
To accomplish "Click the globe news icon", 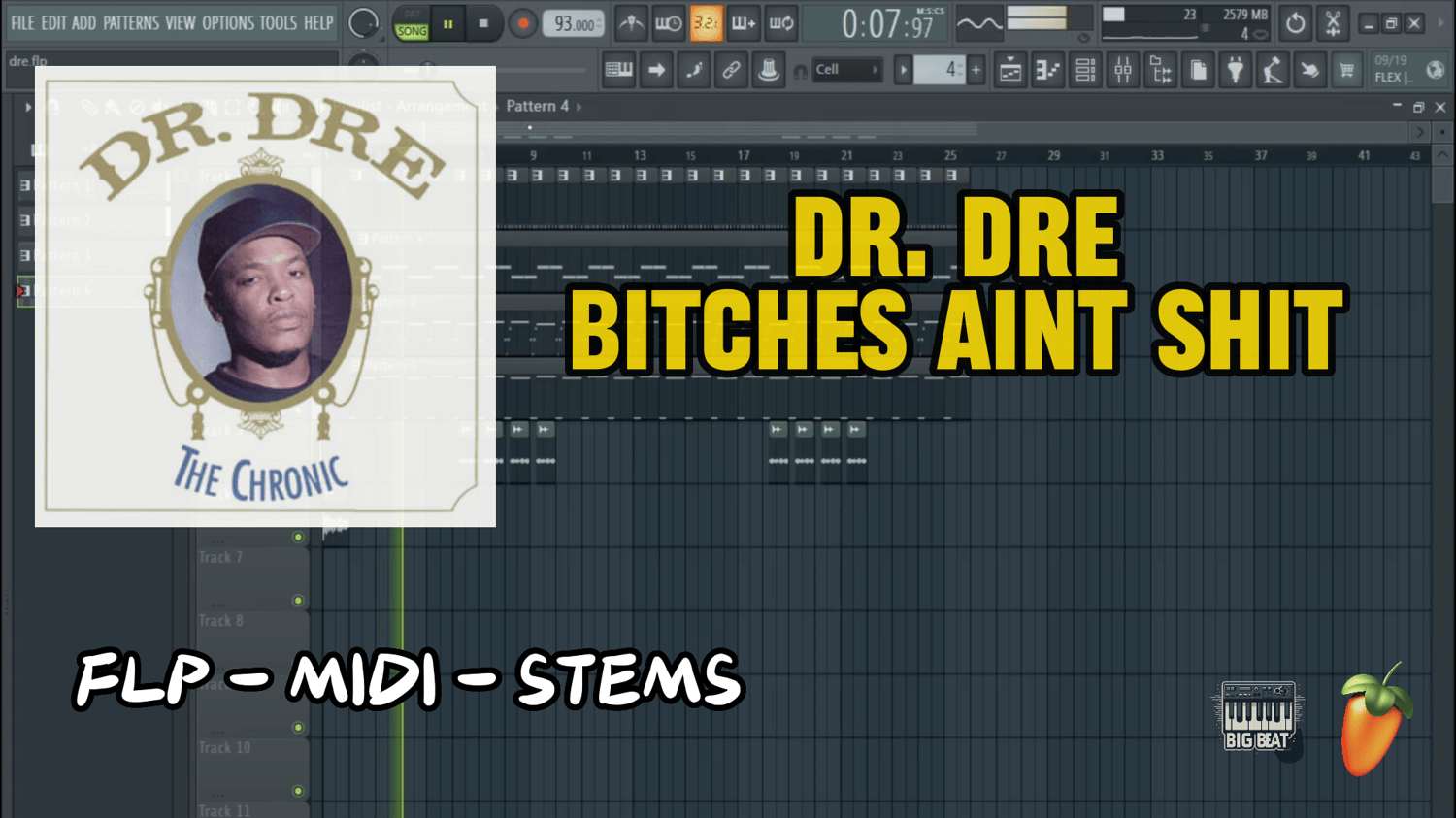I will pyautogui.click(x=1435, y=70).
